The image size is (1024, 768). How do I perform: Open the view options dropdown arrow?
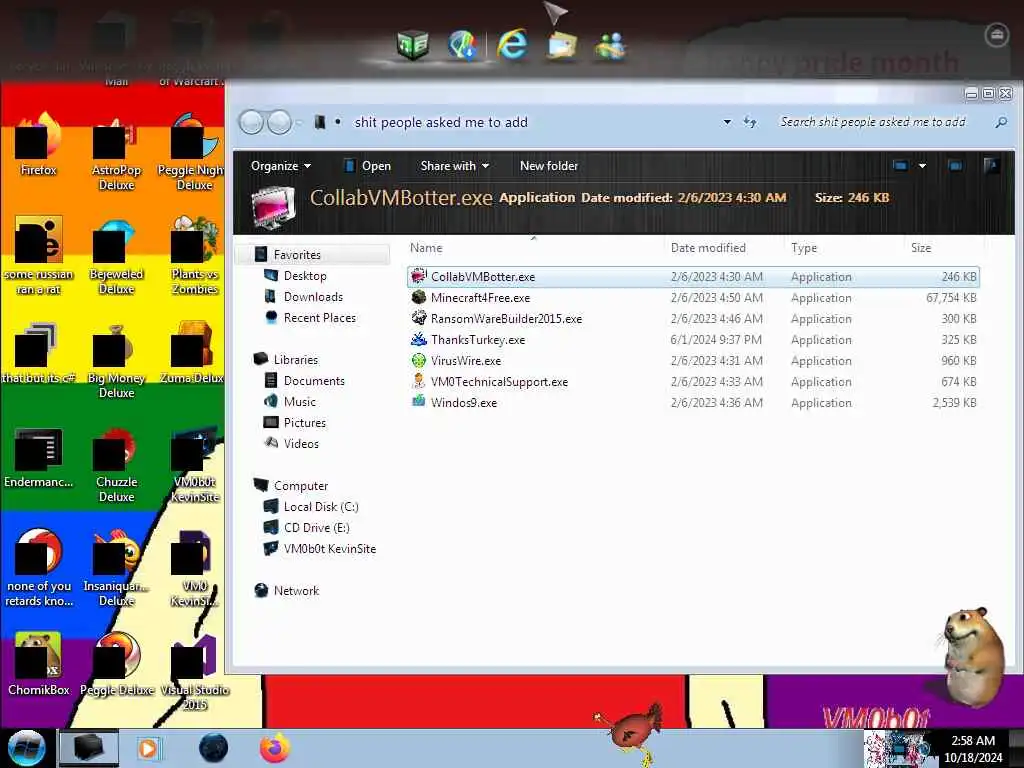pos(922,166)
